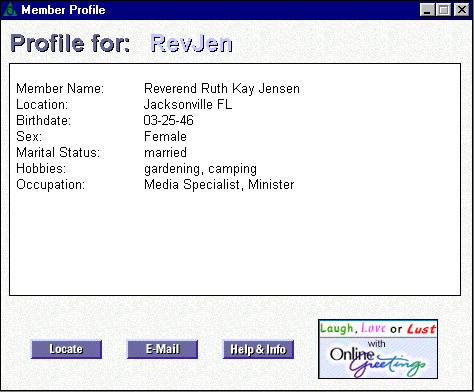474x392 pixels.
Task: Click the Marital Status value married
Action: click(x=165, y=153)
